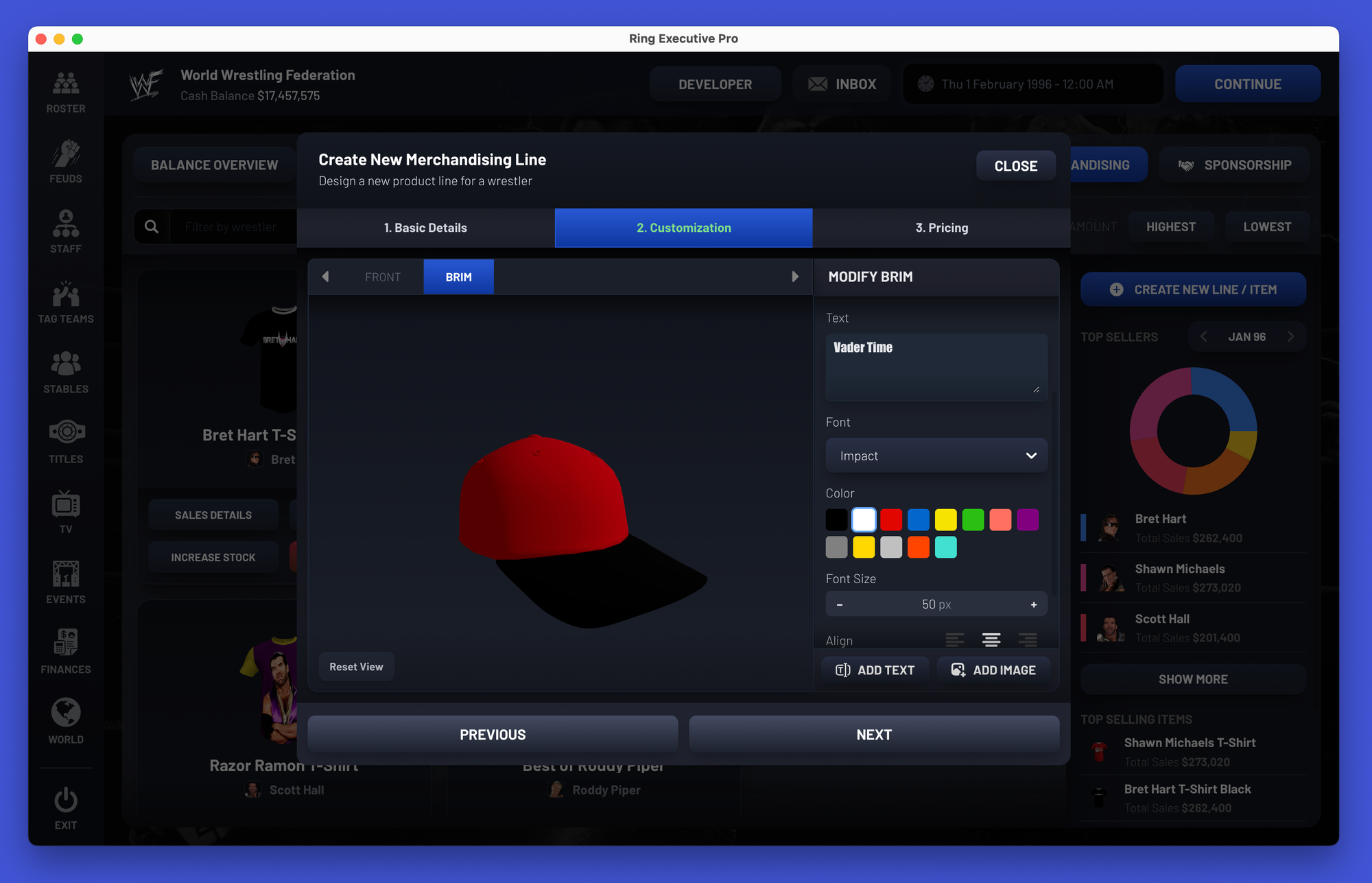Expand the Impact font dropdown
1372x883 pixels.
click(936, 456)
